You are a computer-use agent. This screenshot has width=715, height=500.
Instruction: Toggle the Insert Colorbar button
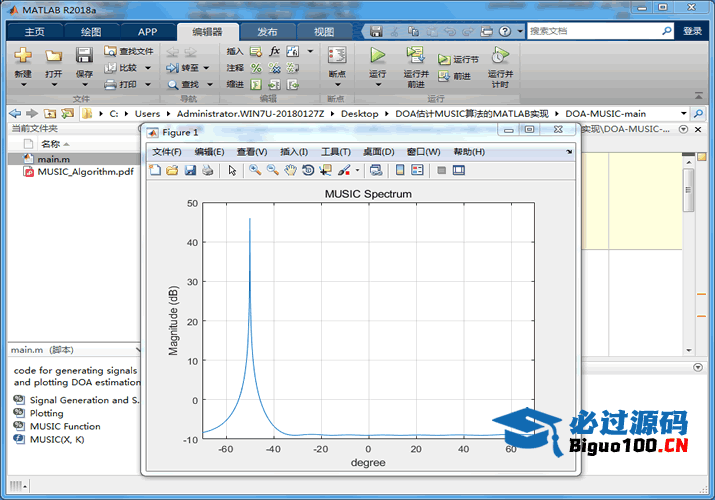(400, 170)
